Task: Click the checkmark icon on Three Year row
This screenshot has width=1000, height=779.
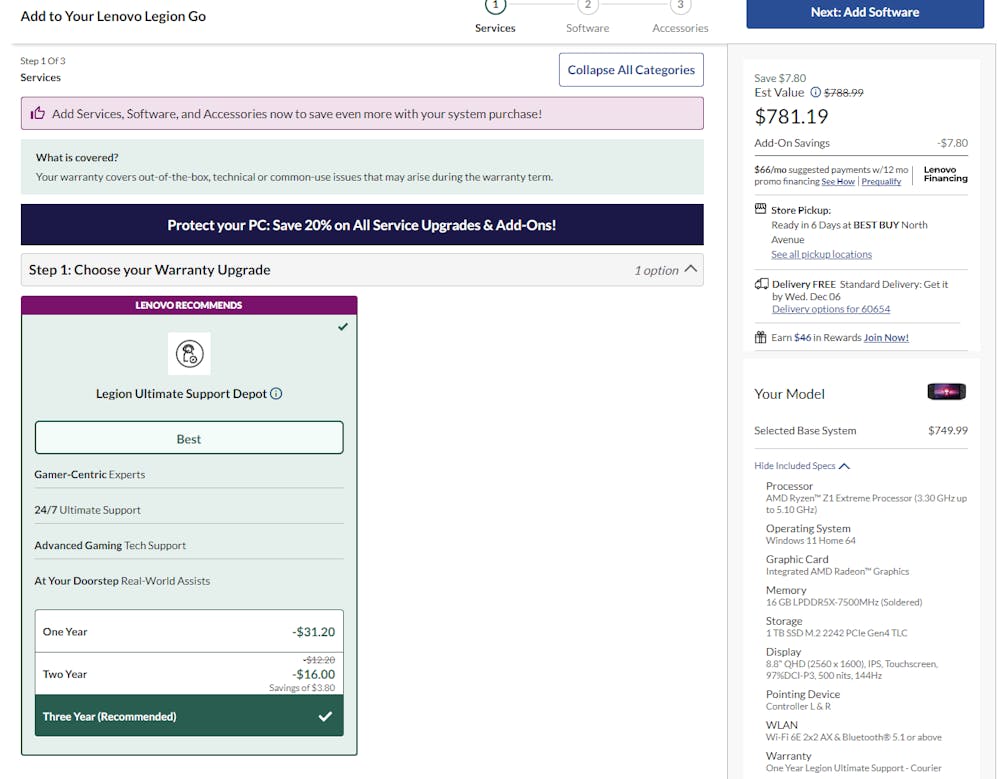Action: point(325,716)
